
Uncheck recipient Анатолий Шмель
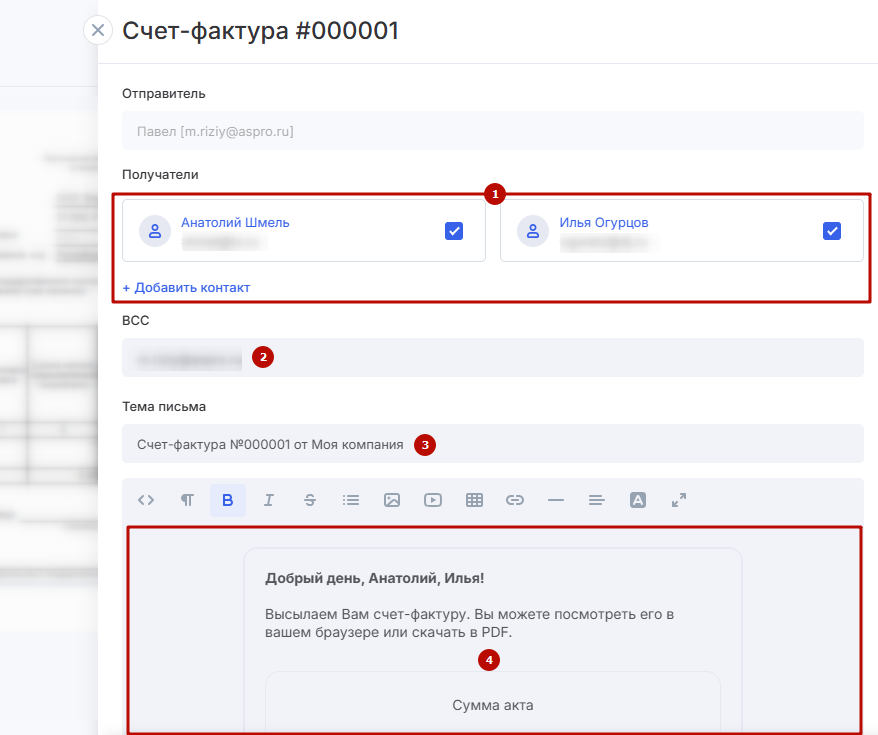[x=454, y=231]
